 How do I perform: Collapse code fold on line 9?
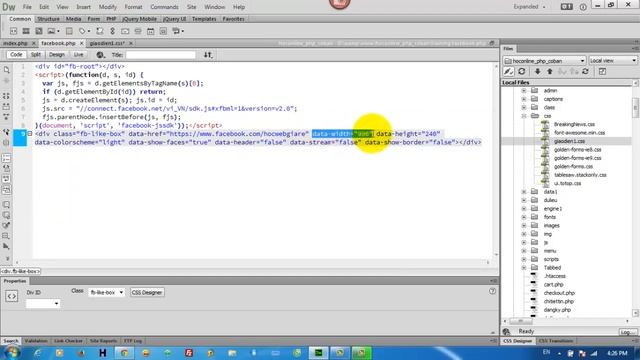pyautogui.click(x=30, y=133)
